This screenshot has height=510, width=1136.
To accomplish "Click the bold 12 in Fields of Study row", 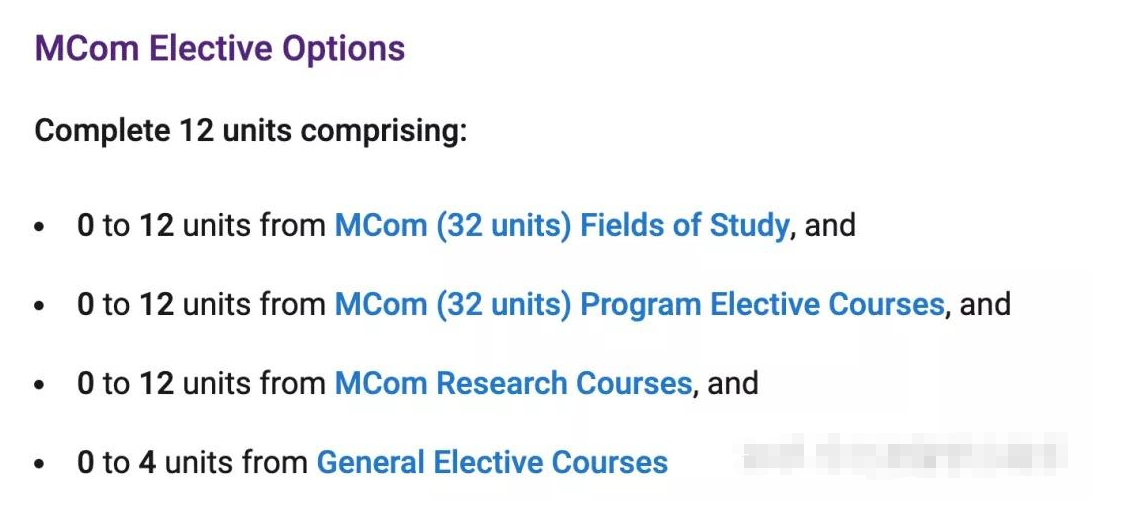I will 156,225.
